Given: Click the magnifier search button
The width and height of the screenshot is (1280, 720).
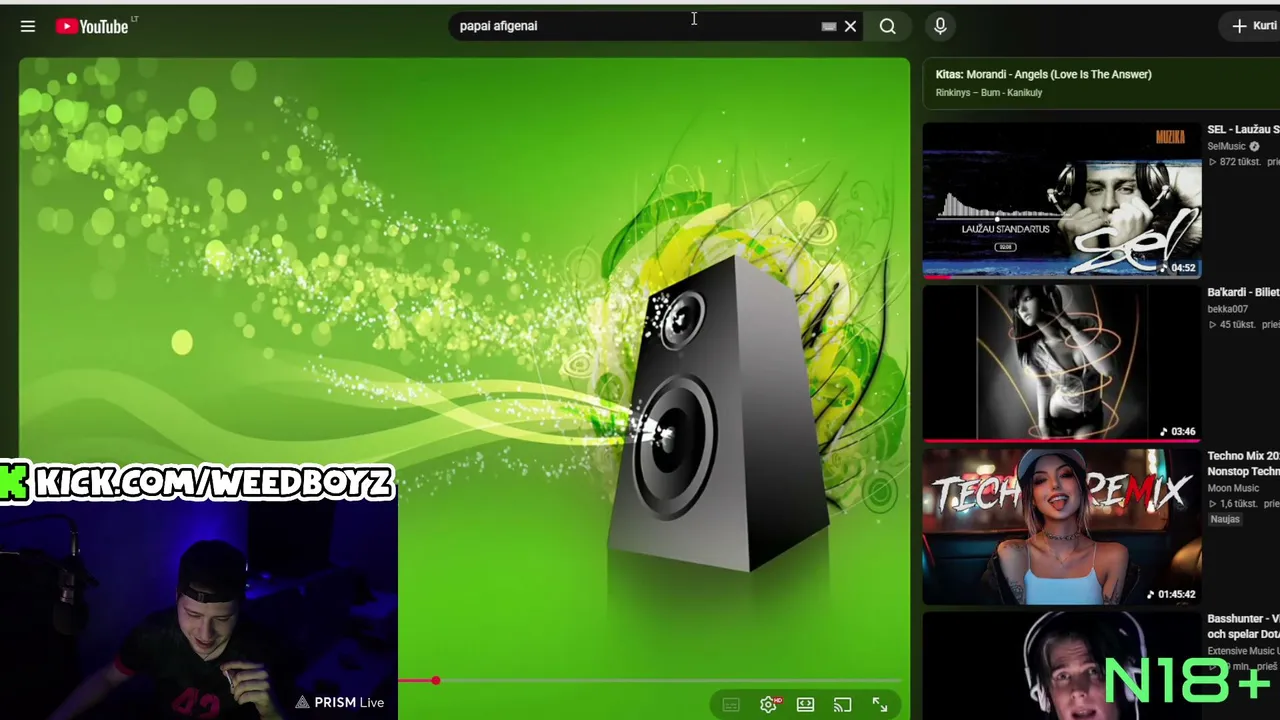Looking at the screenshot, I should (887, 26).
